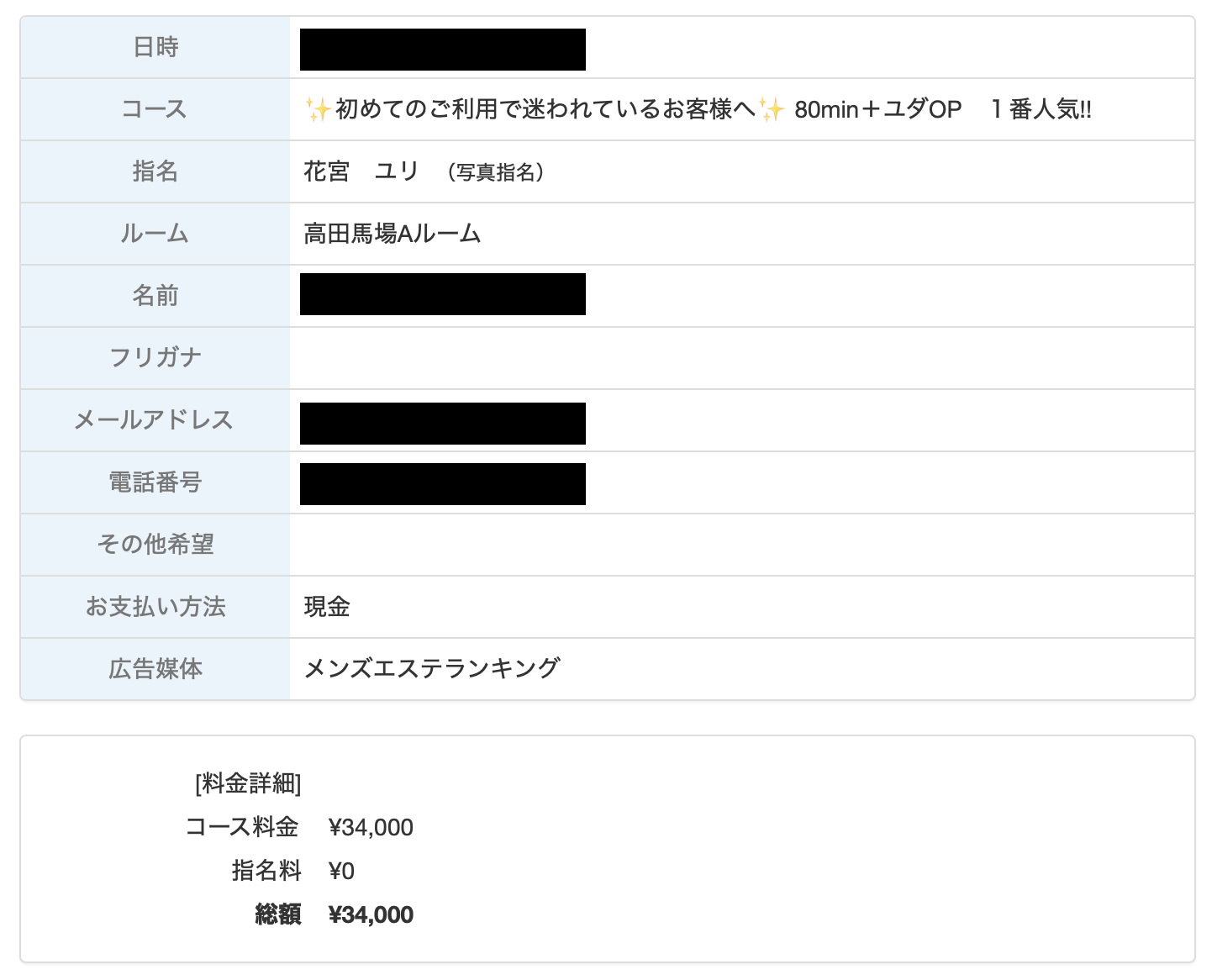Image resolution: width=1217 pixels, height=980 pixels.
Task: Click the redacted 名前 value
Action: pos(442,294)
